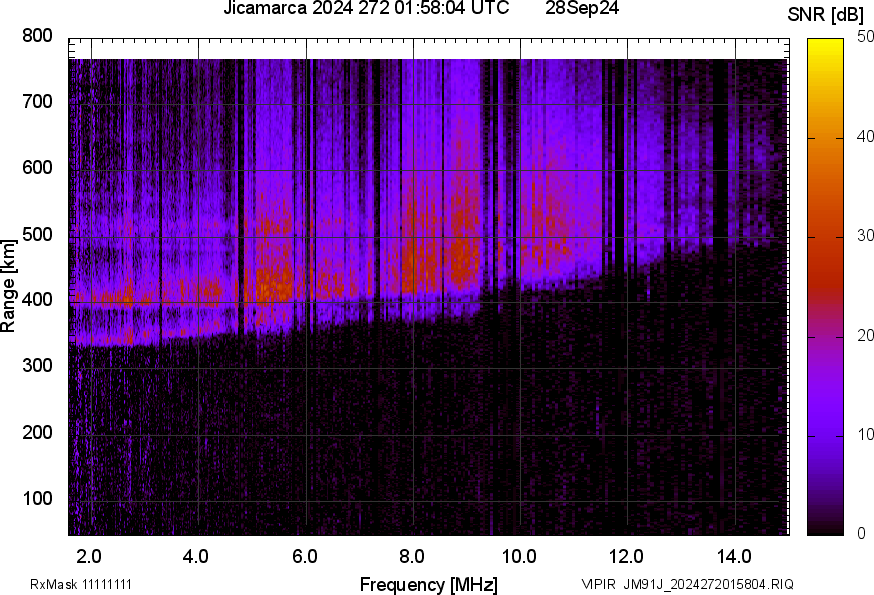The width and height of the screenshot is (874, 595).
Task: Click the 28Sep24 date label
Action: (x=583, y=9)
